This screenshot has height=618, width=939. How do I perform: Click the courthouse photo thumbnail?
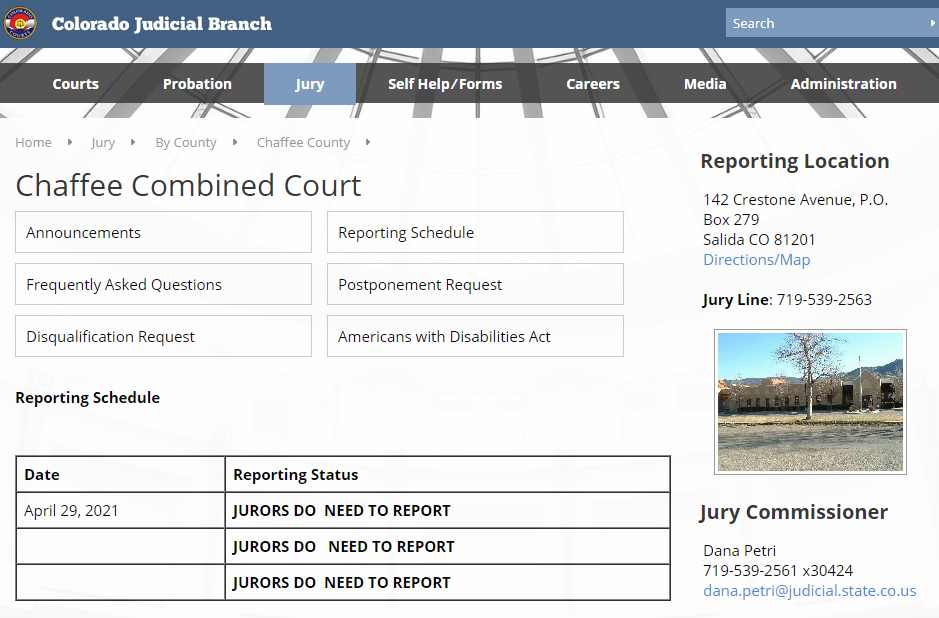click(810, 401)
